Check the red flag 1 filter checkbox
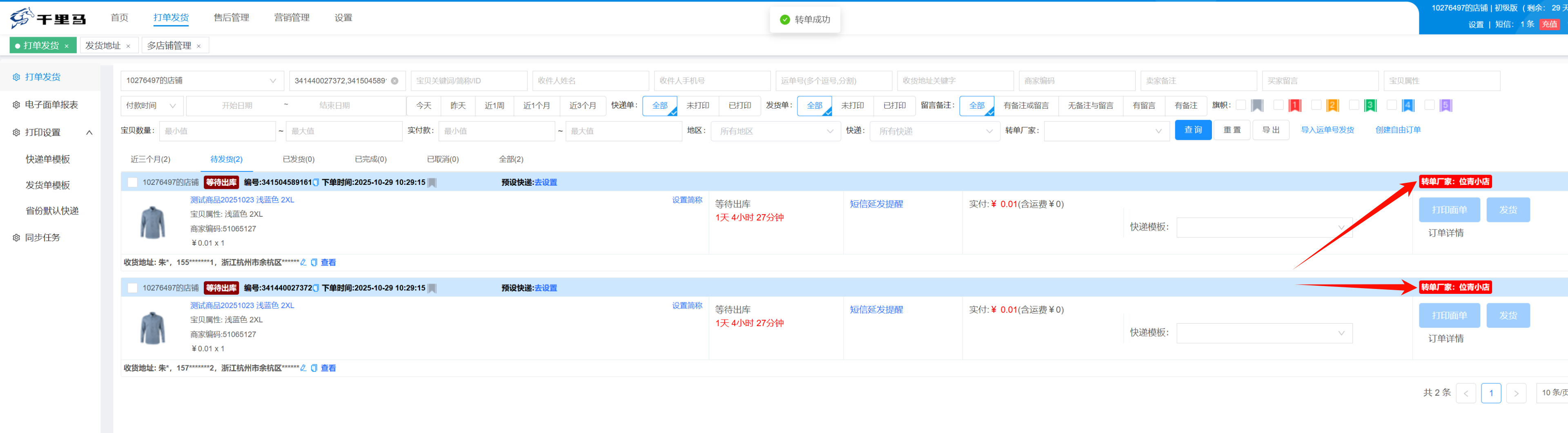Image resolution: width=1568 pixels, height=433 pixels. point(1278,105)
